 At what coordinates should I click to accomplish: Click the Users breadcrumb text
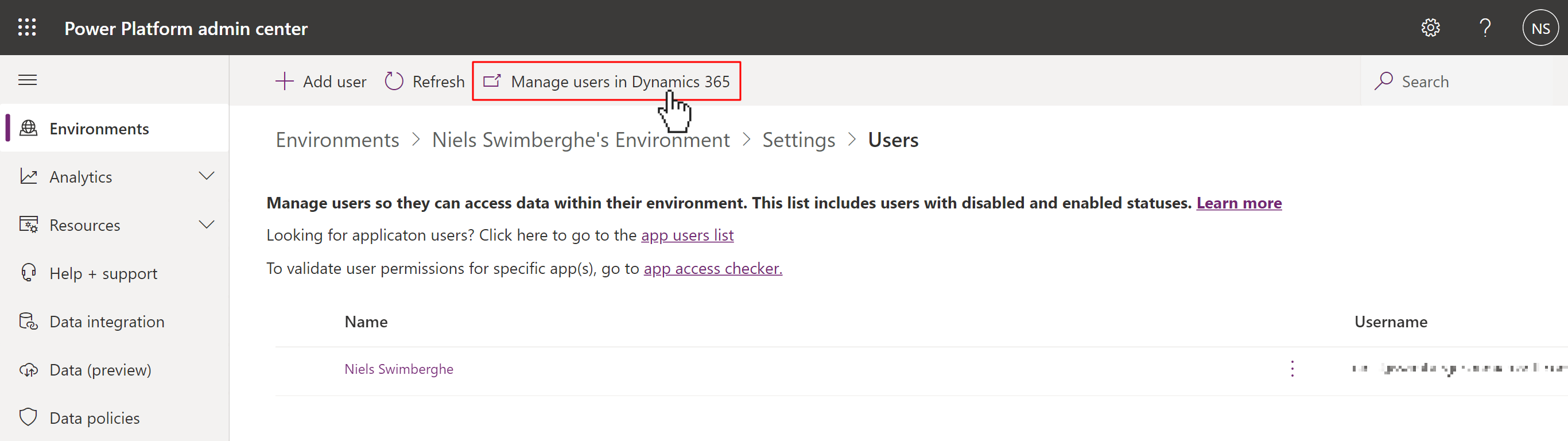tap(893, 140)
